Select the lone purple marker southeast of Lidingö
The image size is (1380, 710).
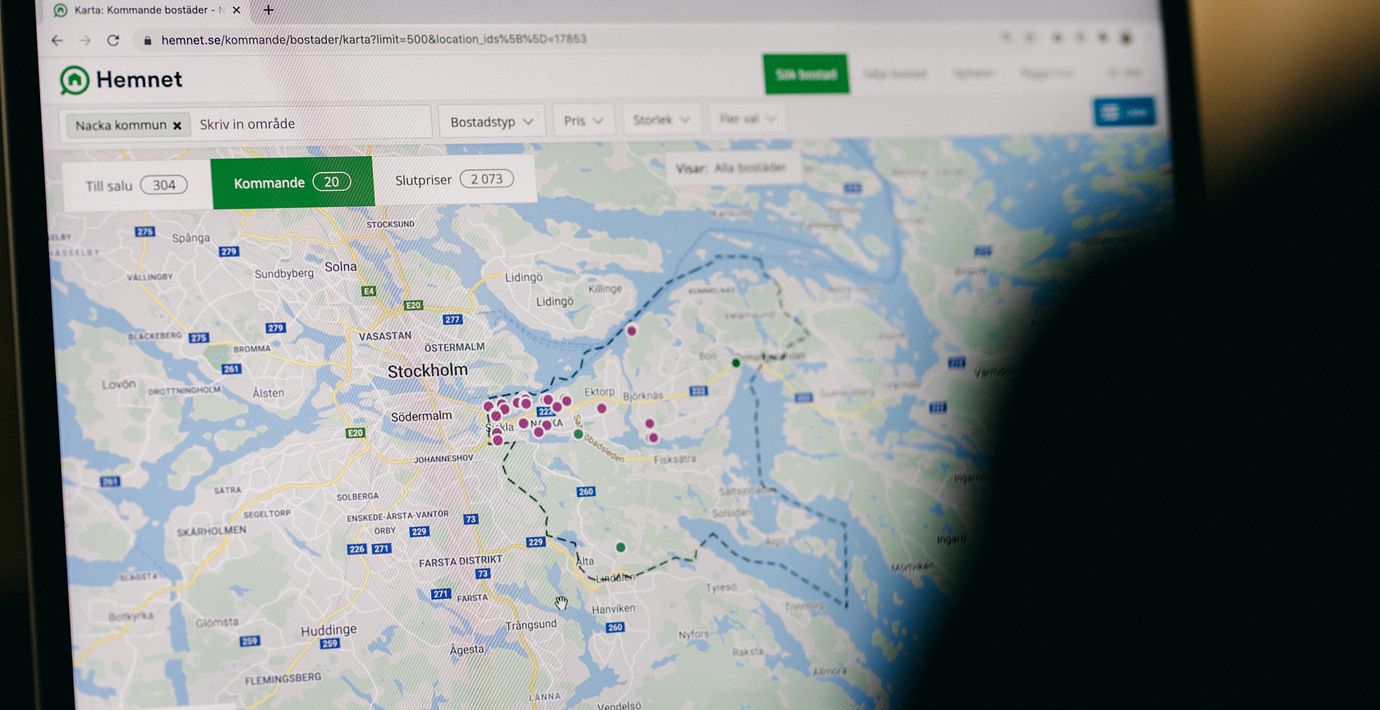click(x=631, y=330)
